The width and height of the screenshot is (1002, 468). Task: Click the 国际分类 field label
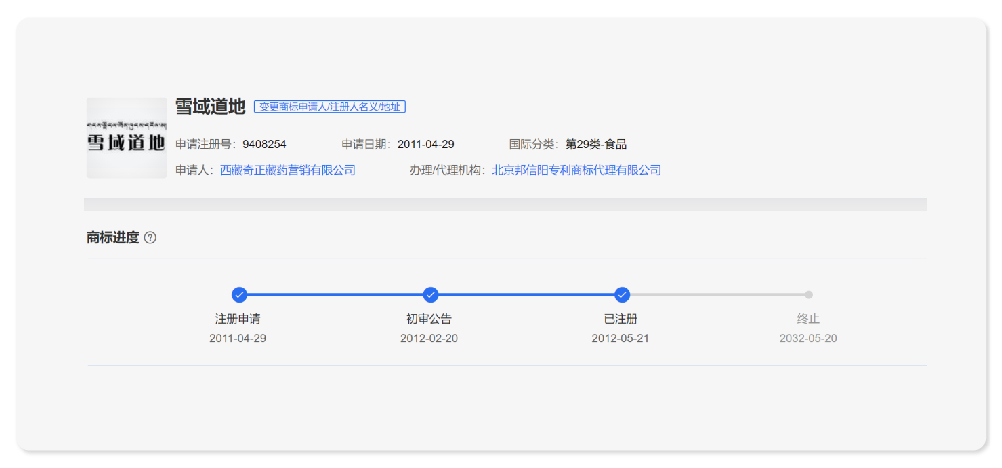click(534, 144)
